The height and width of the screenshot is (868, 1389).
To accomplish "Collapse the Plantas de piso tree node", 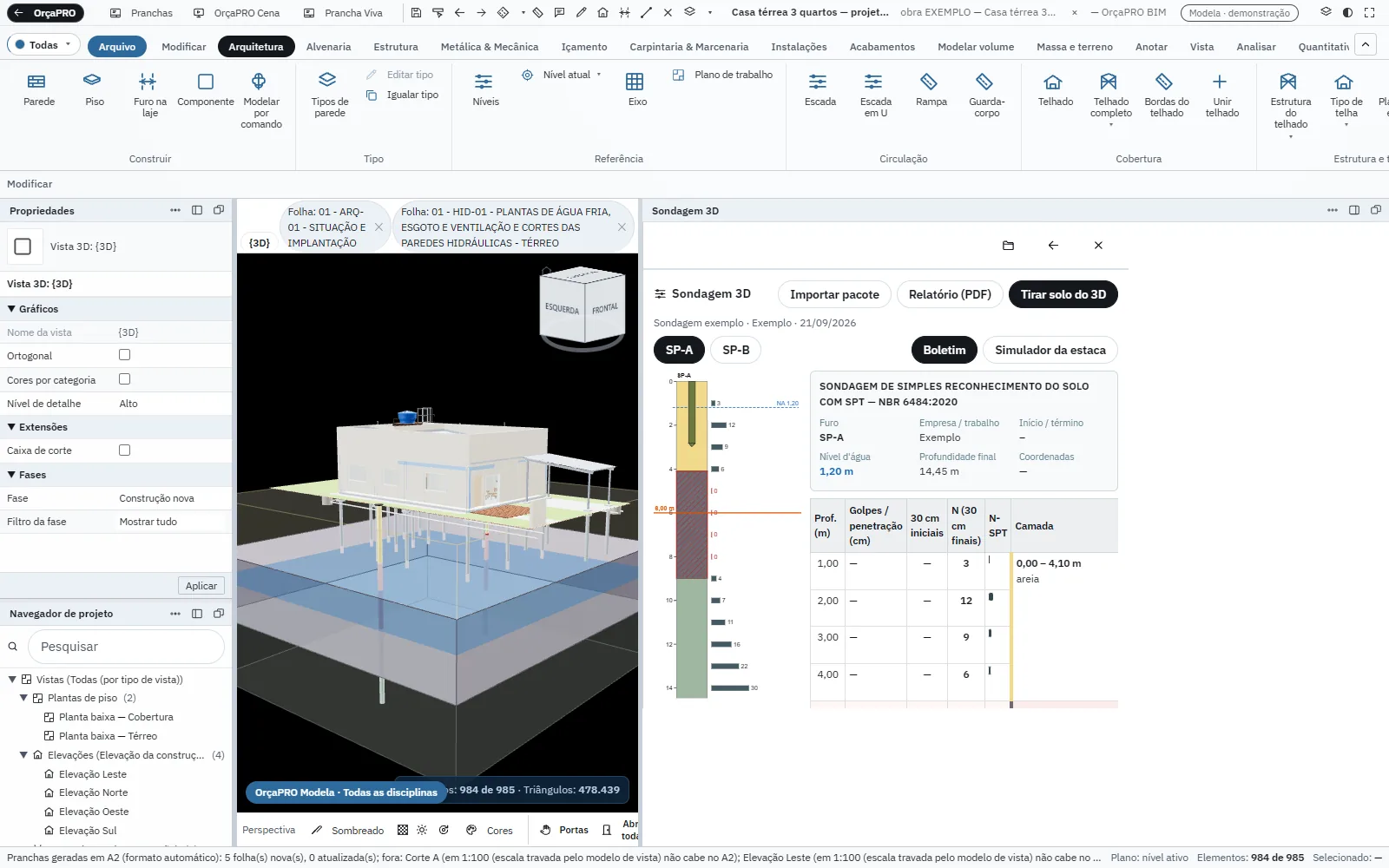I will pyautogui.click(x=24, y=698).
